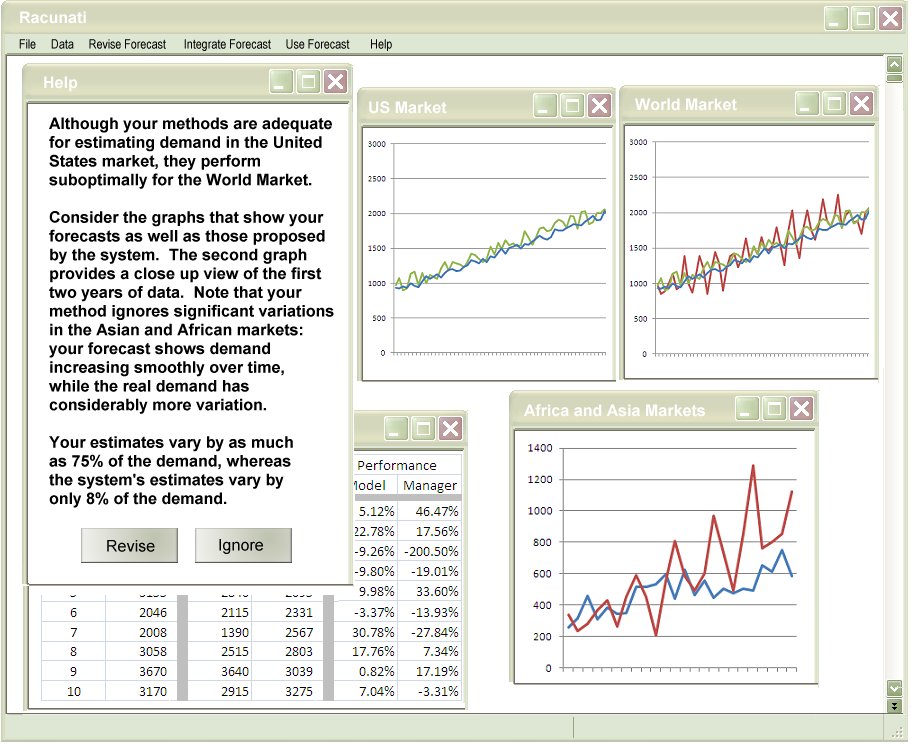Minimize the World Market window
Screen dimensions: 911x745
(807, 103)
